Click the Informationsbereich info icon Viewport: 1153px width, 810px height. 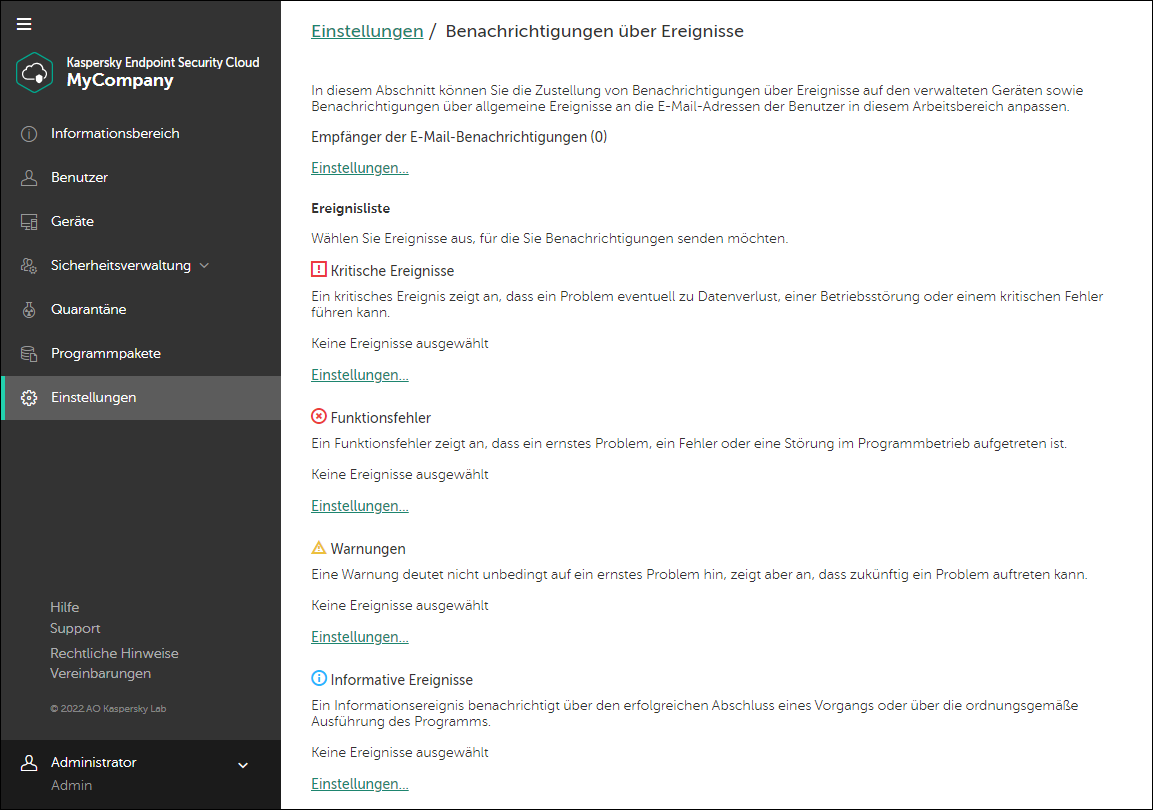(x=29, y=134)
